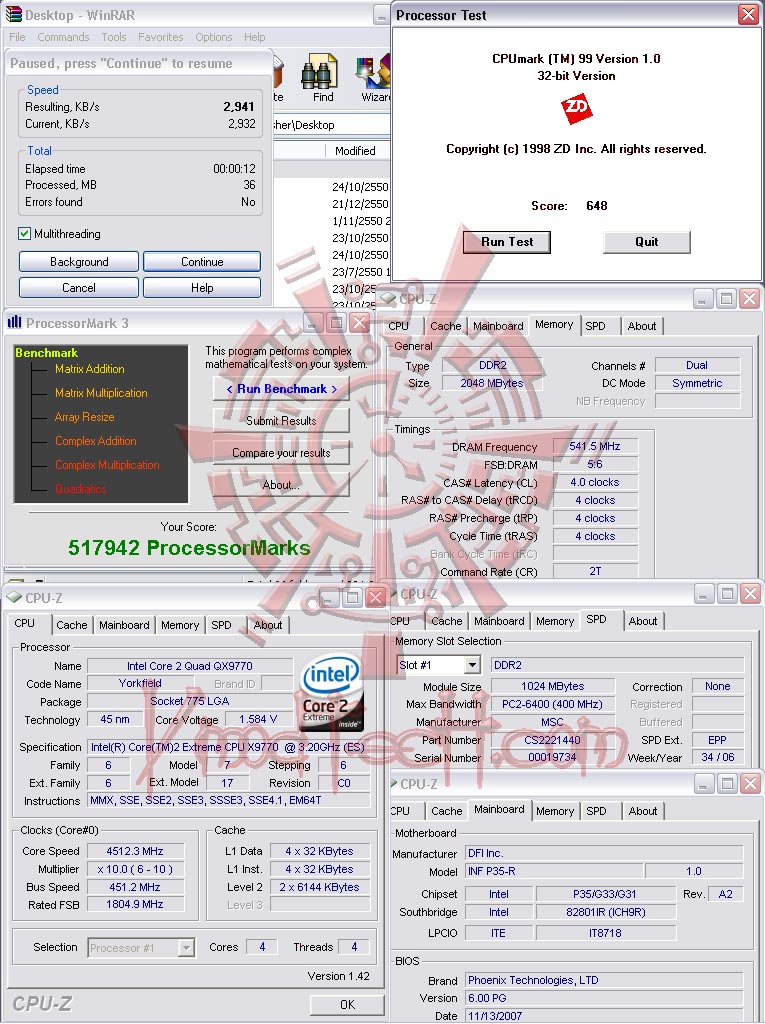The height and width of the screenshot is (1024, 765).
Task: Select Cache tab in CPU-Z Memory window
Action: click(x=446, y=326)
